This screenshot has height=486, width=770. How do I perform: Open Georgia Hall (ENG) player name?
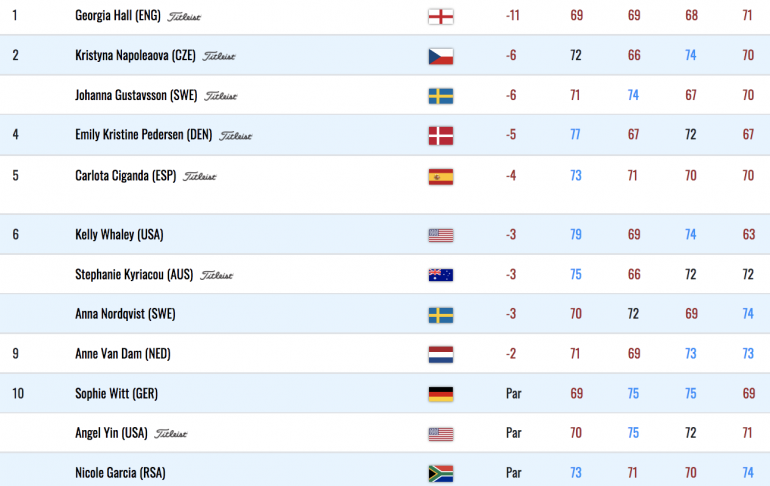pyautogui.click(x=118, y=16)
